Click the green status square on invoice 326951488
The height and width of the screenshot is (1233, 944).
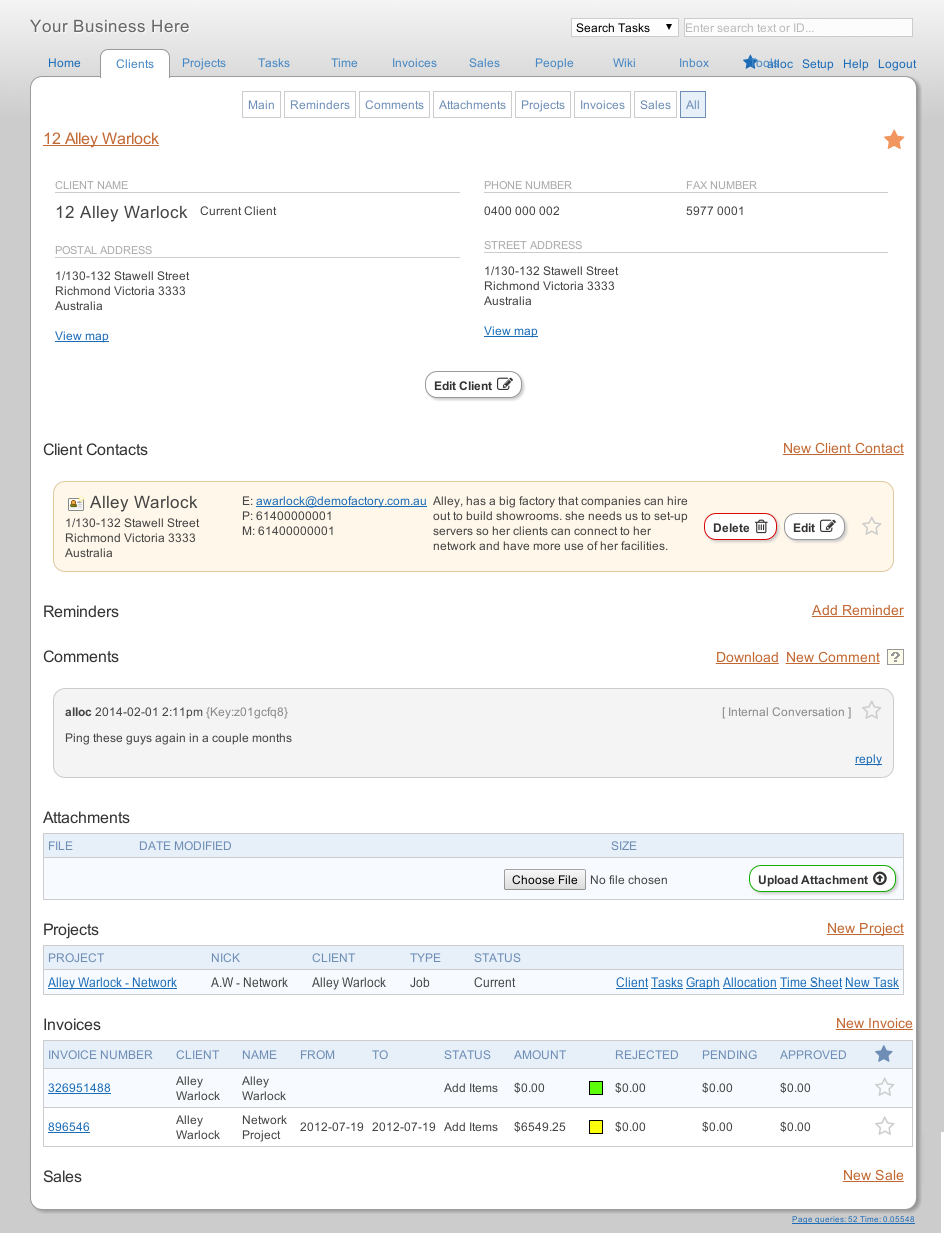(596, 1088)
